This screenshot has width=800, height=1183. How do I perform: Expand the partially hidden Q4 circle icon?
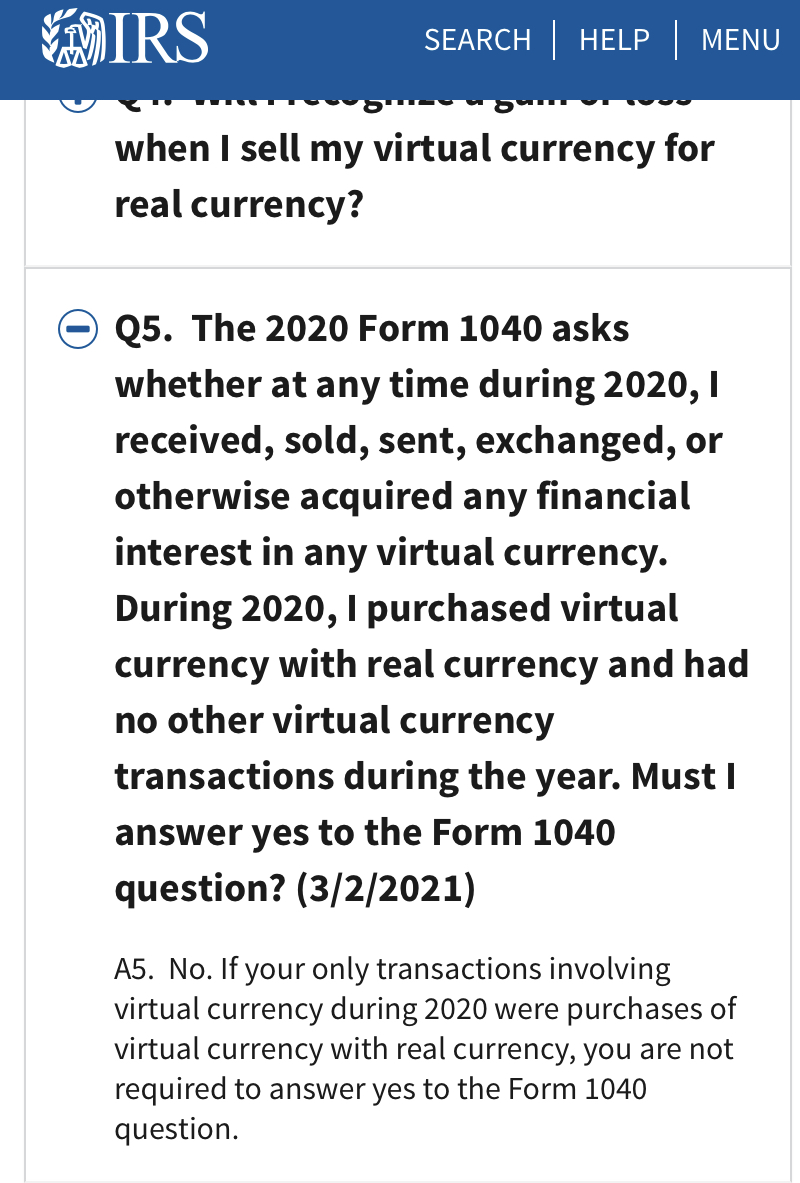[78, 106]
